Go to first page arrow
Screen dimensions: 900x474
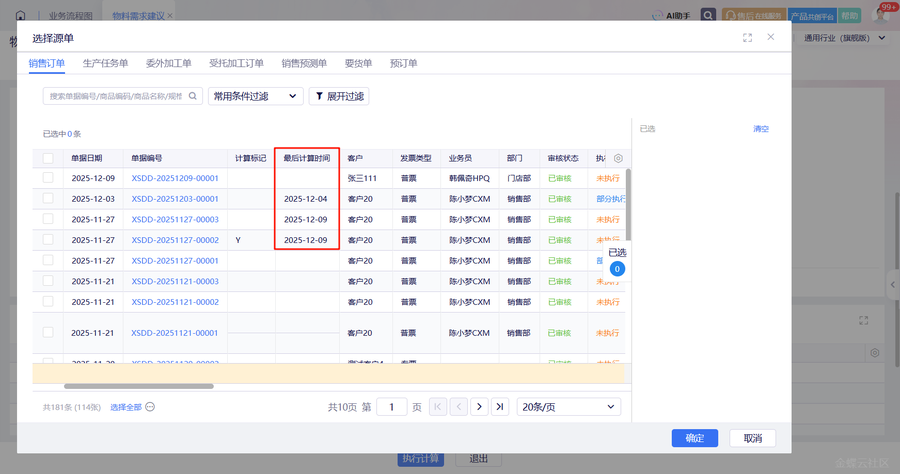tap(437, 407)
